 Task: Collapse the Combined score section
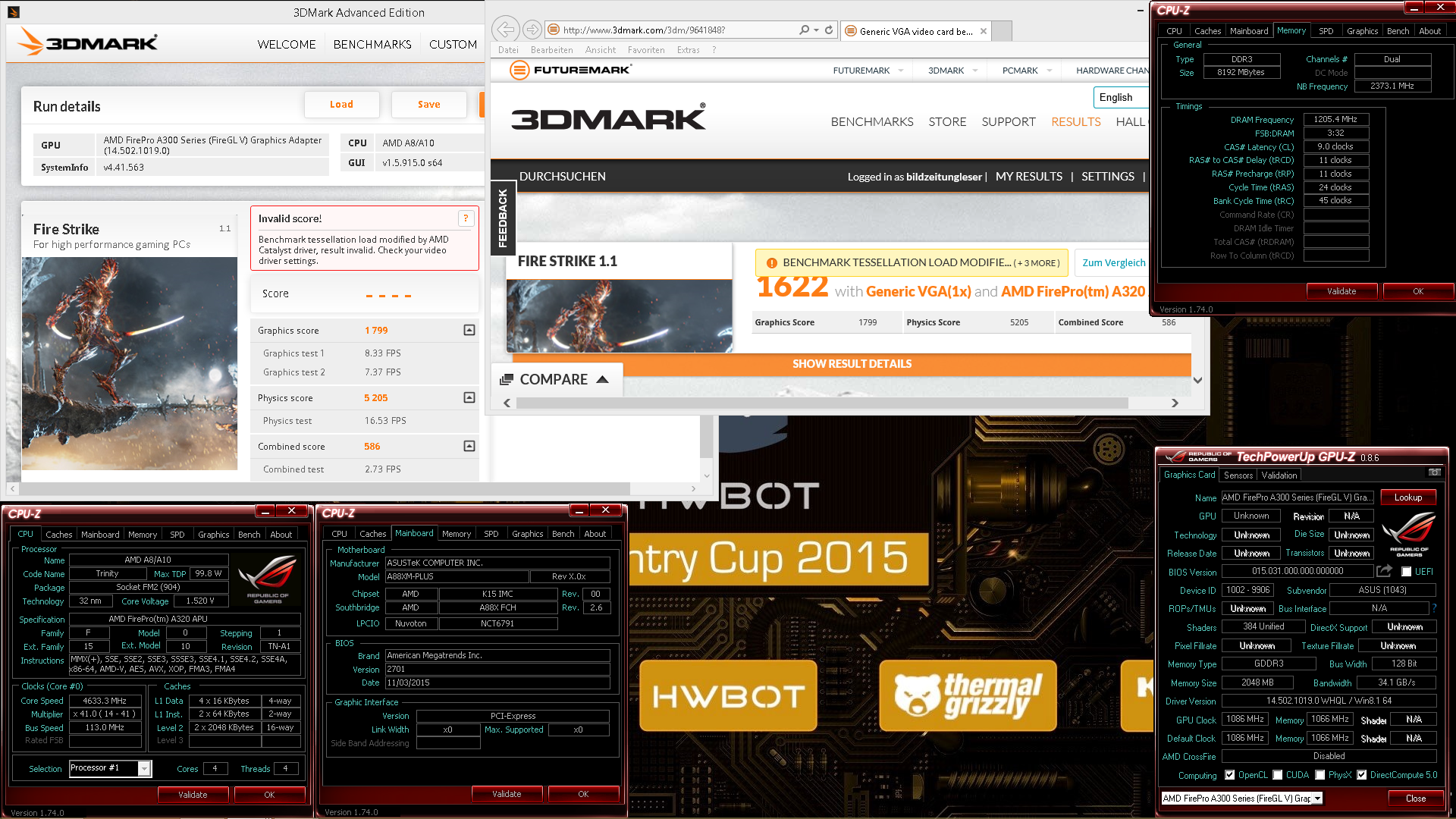pyautogui.click(x=469, y=446)
